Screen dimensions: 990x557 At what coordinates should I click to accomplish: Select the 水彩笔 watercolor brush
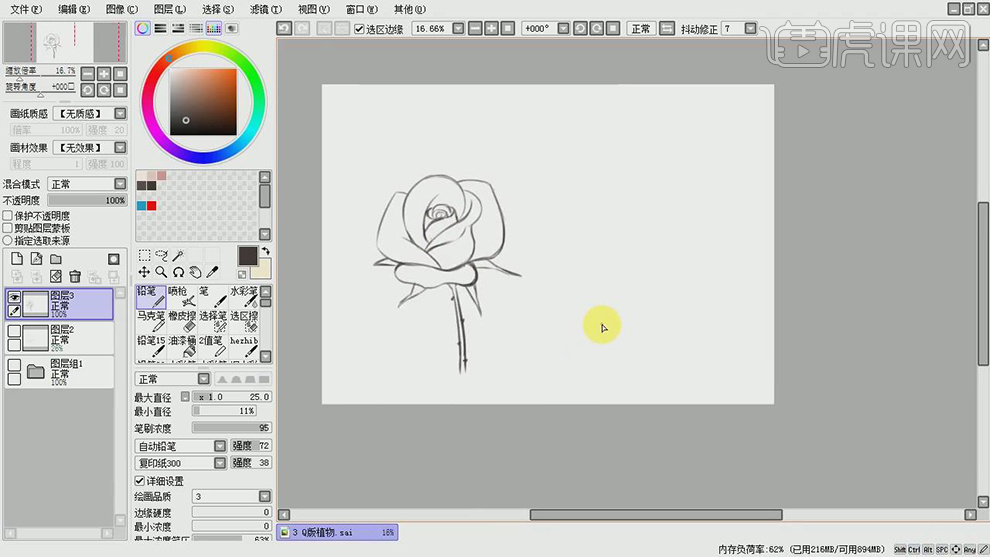[x=245, y=297]
